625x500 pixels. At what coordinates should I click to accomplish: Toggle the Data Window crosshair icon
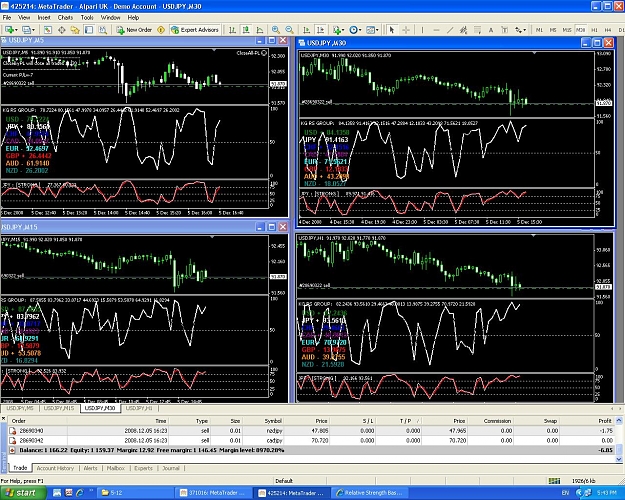(62, 30)
